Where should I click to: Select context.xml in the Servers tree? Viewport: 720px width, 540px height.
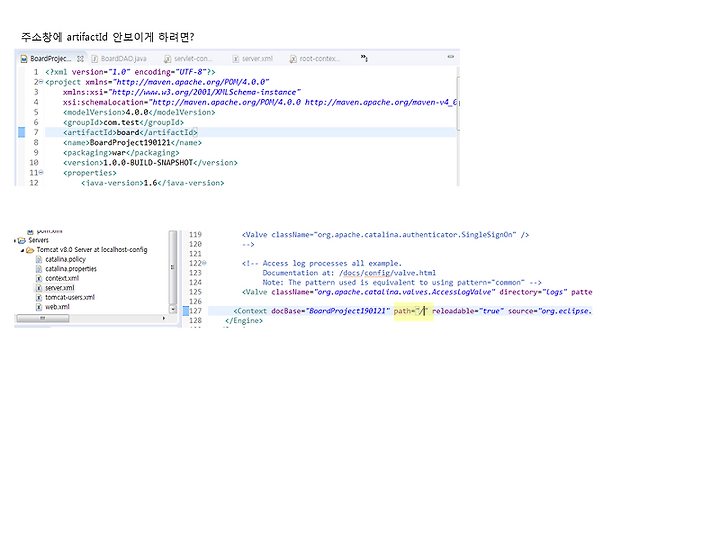click(62, 278)
